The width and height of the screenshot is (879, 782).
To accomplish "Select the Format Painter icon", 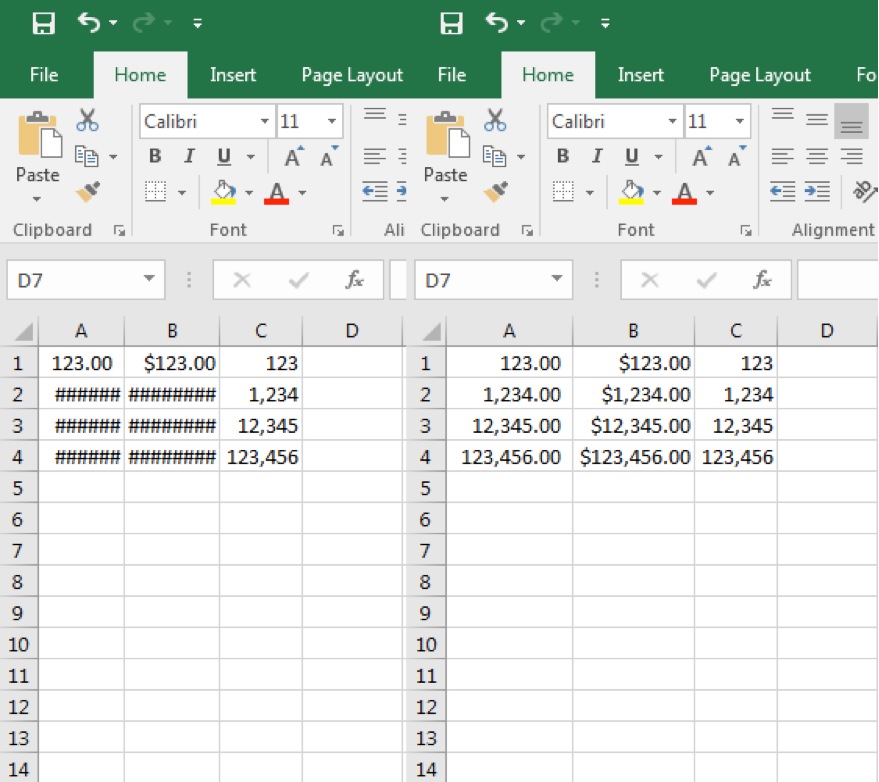I will [x=88, y=191].
